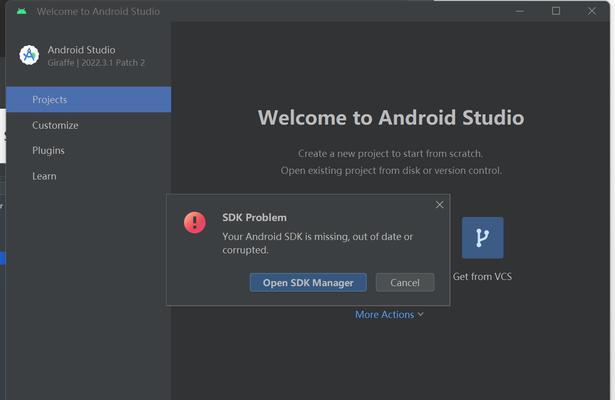
Task: Click the Android icon in title bar
Action: click(x=22, y=11)
